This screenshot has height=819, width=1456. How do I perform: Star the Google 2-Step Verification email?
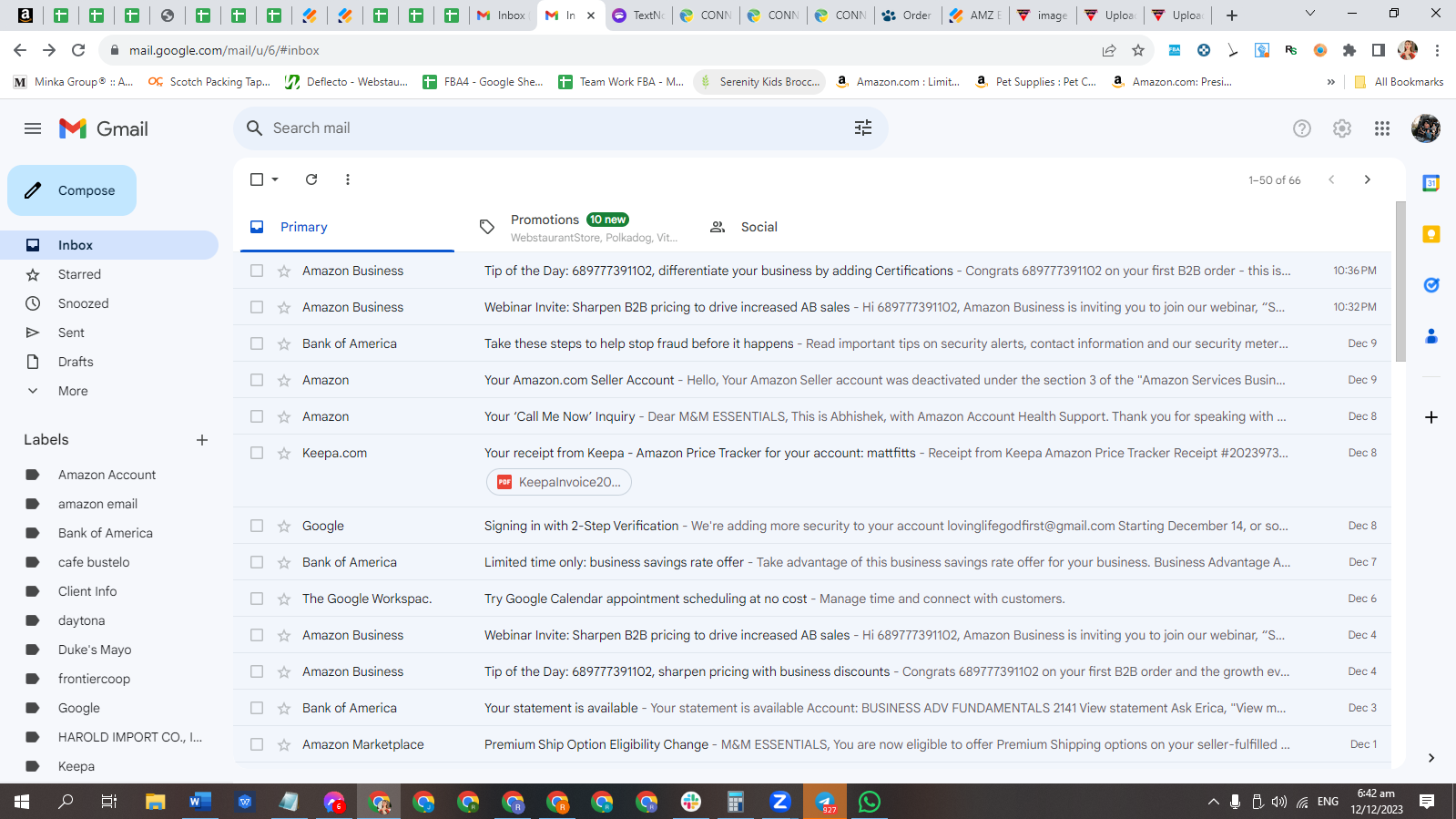coord(284,526)
